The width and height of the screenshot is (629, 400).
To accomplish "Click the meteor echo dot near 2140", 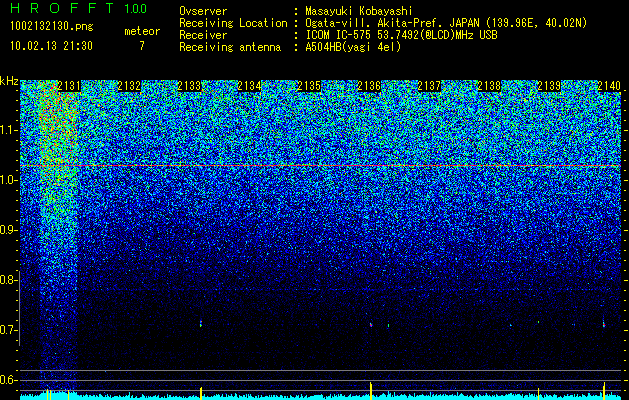I will click(x=604, y=323).
